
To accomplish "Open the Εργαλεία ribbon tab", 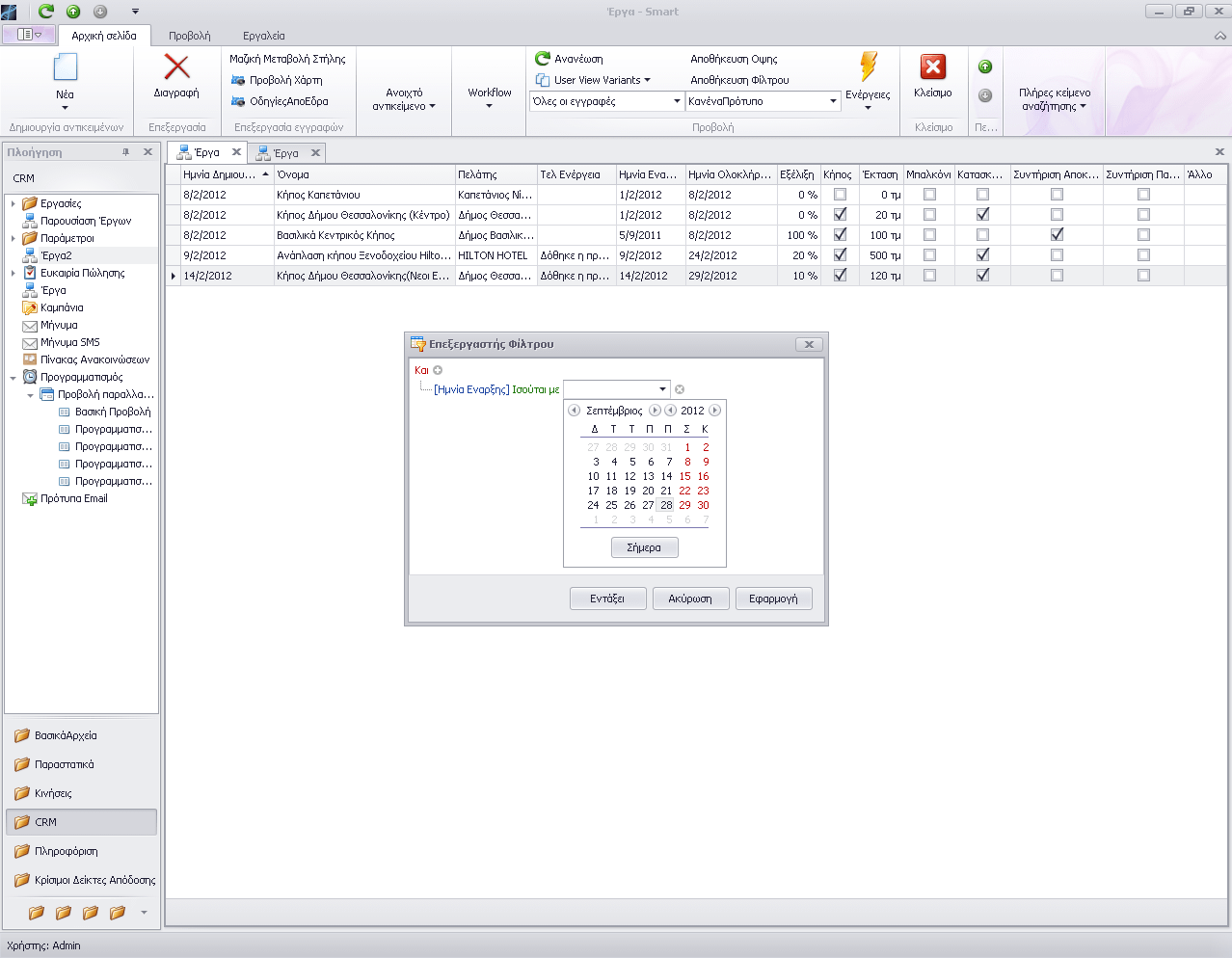I will click(x=263, y=36).
